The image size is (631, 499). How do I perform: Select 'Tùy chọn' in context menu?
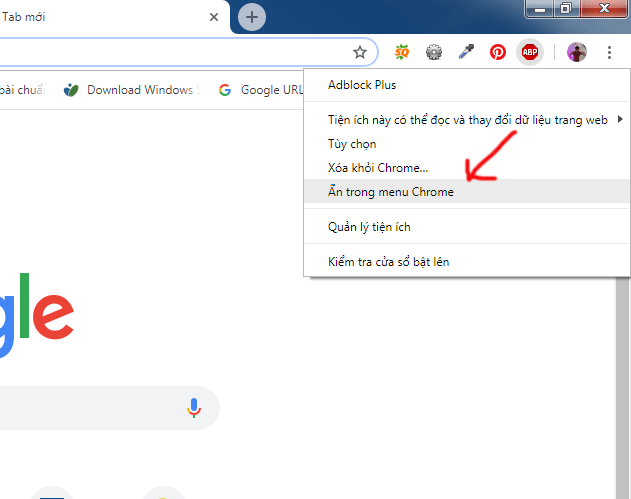(x=467, y=144)
